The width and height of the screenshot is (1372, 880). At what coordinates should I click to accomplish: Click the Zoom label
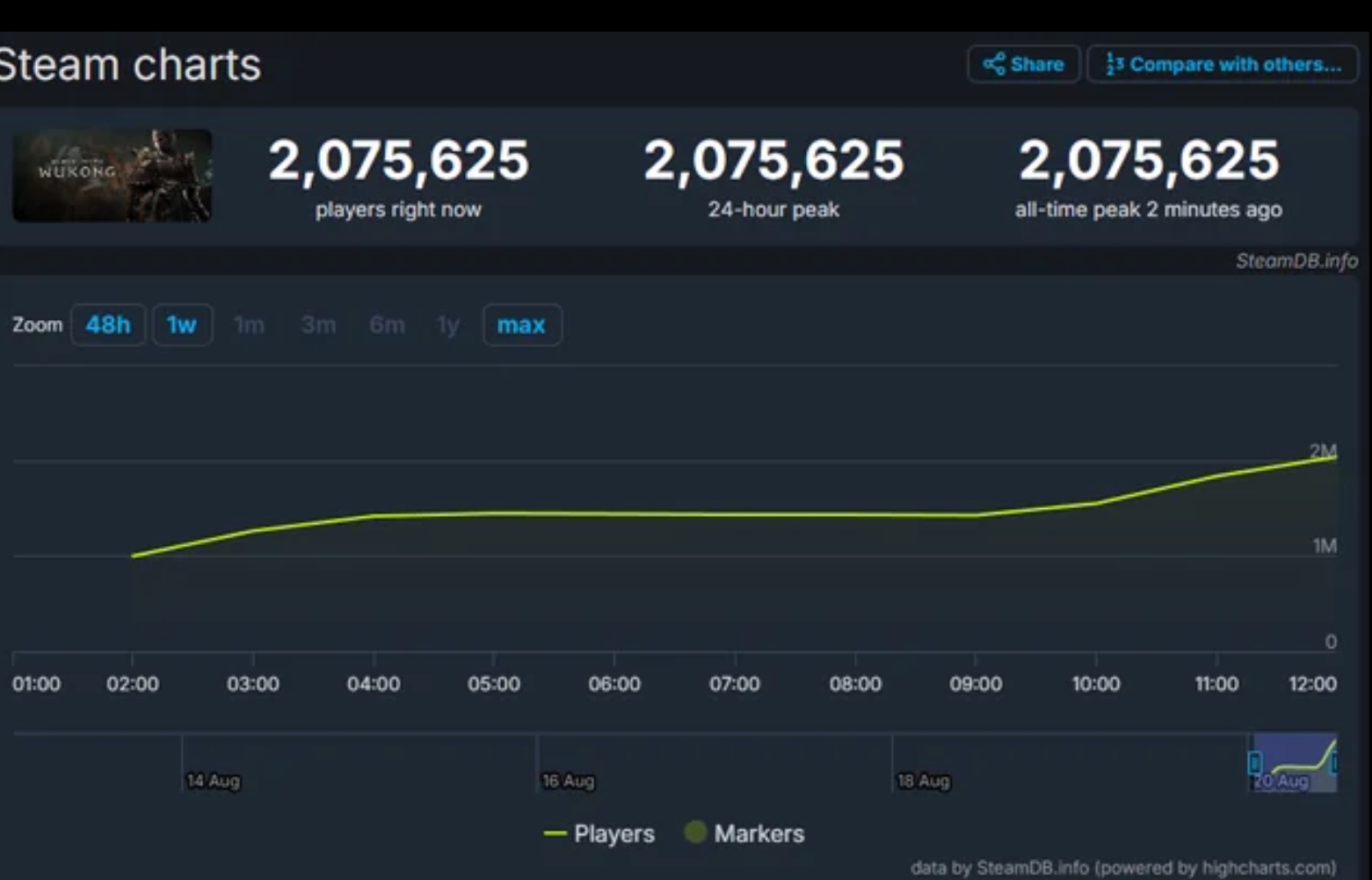[x=38, y=324]
